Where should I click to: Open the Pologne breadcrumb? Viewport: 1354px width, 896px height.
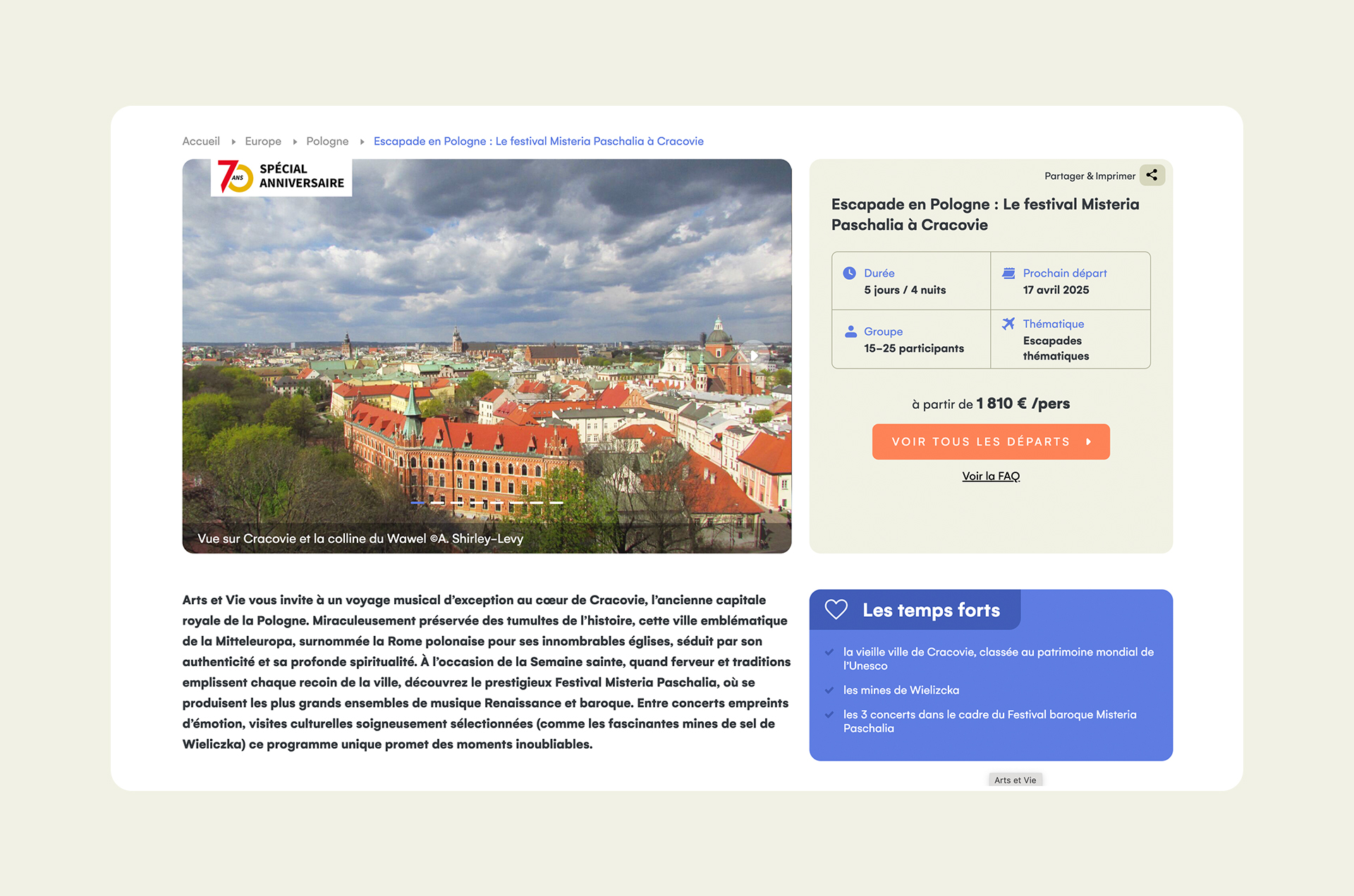coord(327,141)
